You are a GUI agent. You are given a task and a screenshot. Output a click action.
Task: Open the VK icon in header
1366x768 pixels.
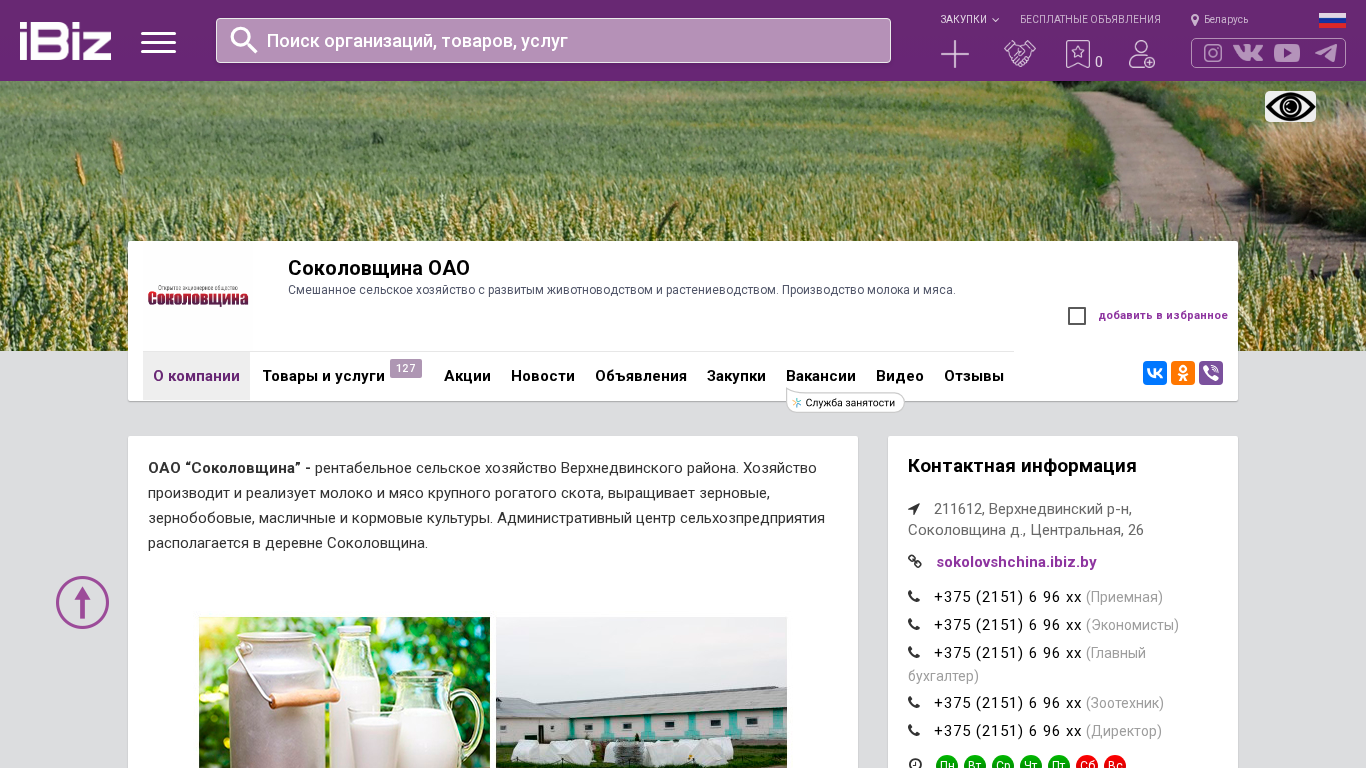point(1248,53)
